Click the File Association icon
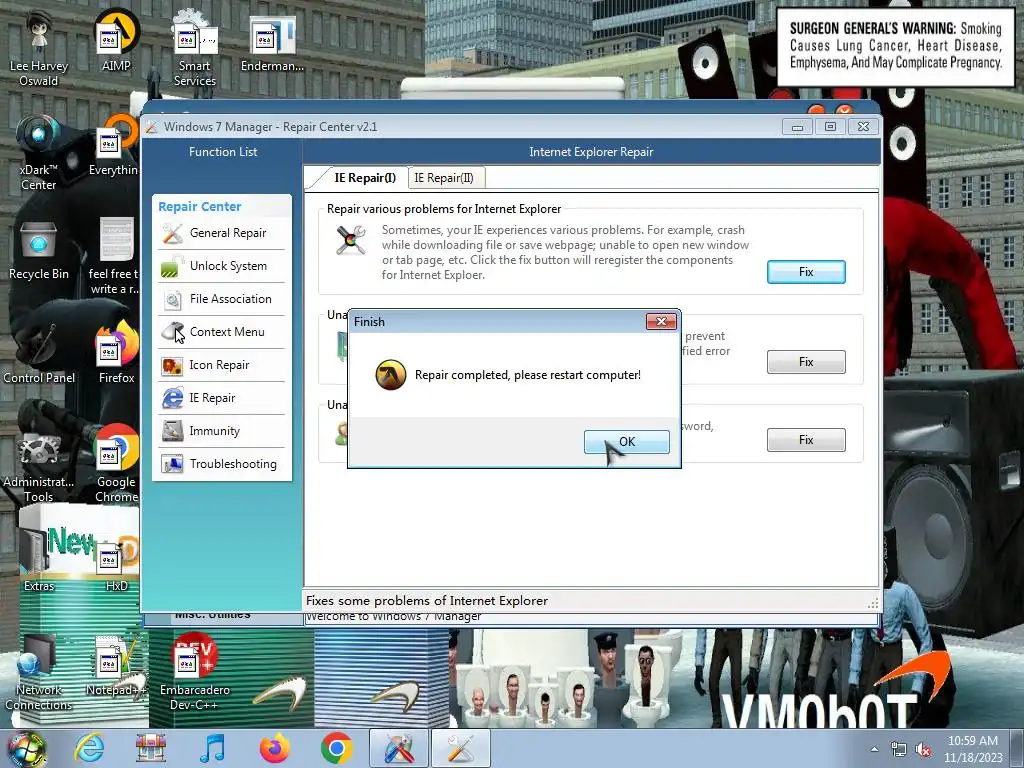Viewport: 1024px width, 768px height. (172, 299)
